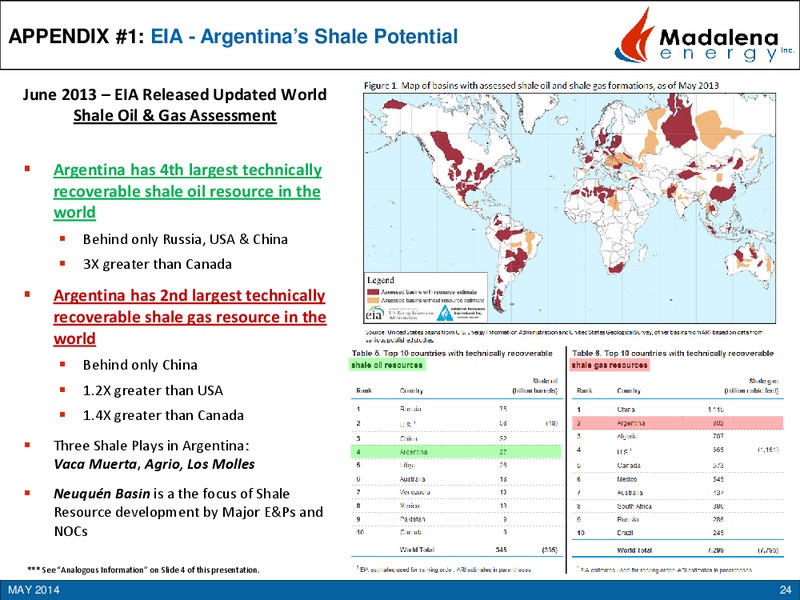Screen dimensions: 800x600
Task: Click 'Vaca Muerta, Agrio, Los Molles' text
Action: pos(154,464)
